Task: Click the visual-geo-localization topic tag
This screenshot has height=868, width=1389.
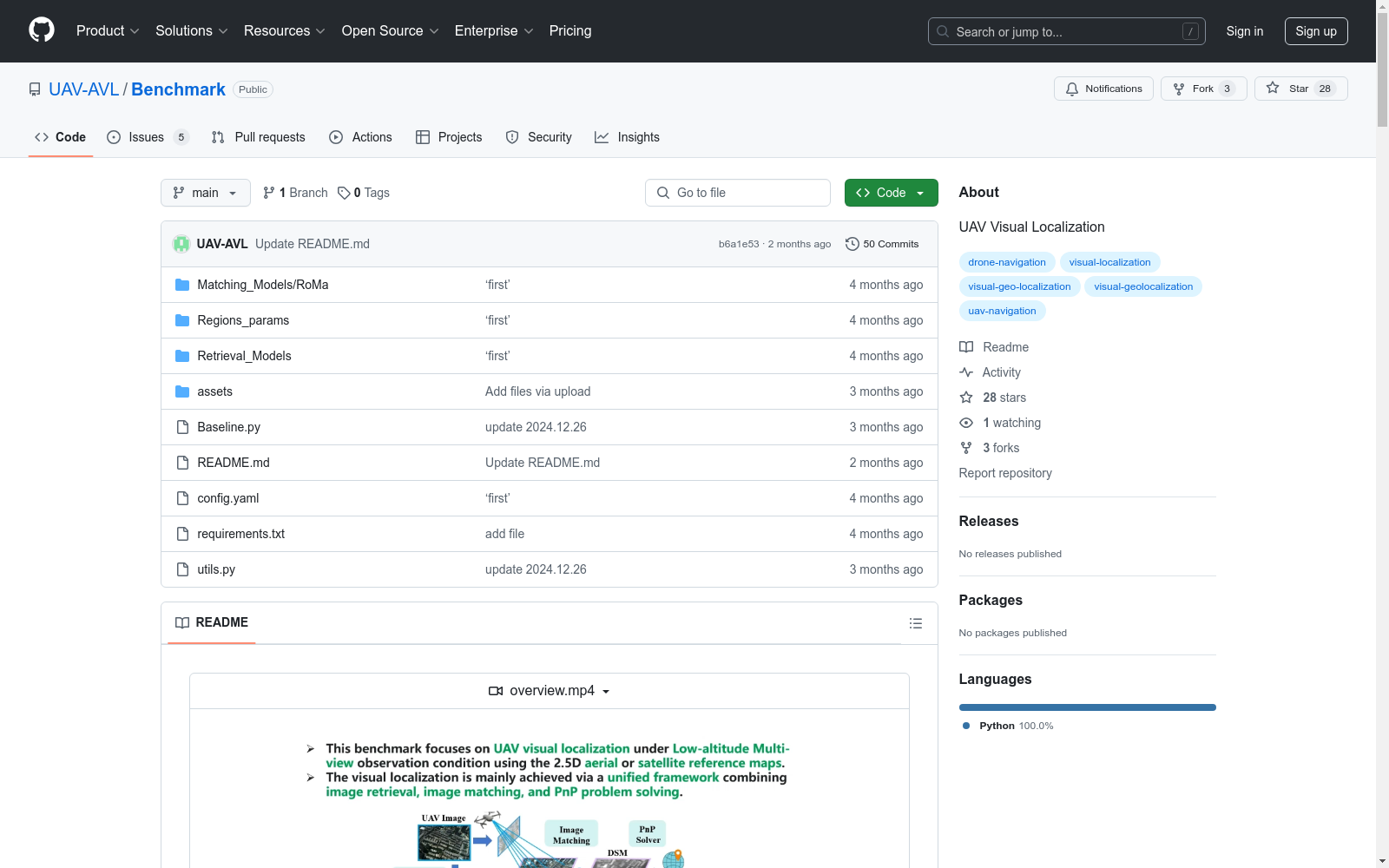Action: click(x=1019, y=286)
